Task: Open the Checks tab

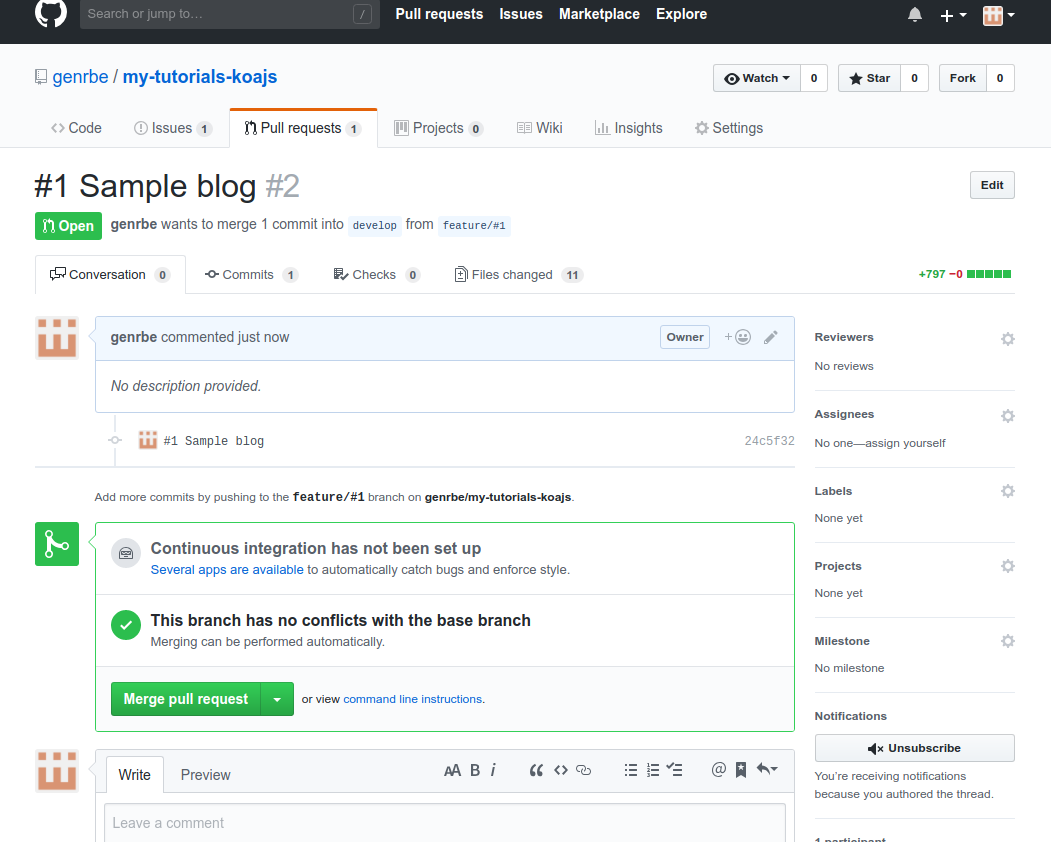Action: coord(377,275)
